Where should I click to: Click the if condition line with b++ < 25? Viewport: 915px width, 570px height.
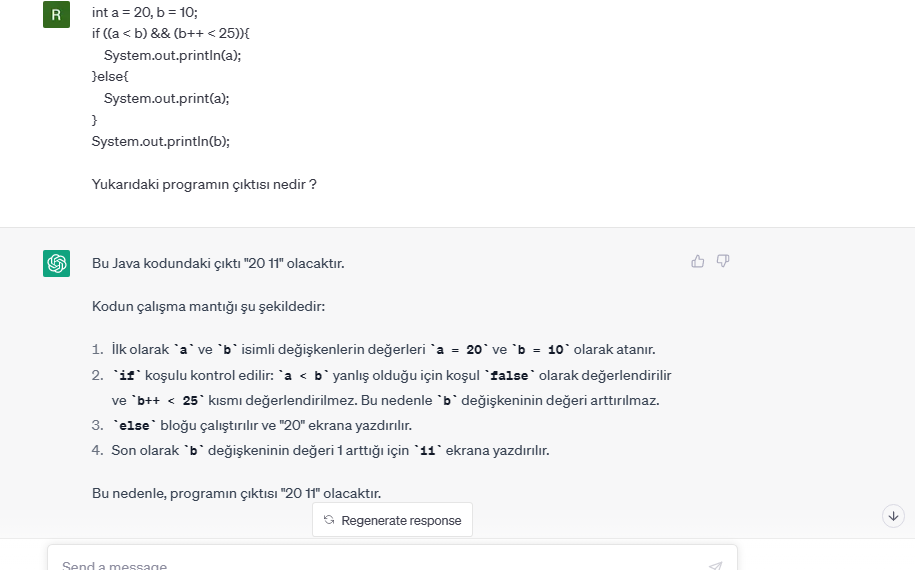[170, 33]
